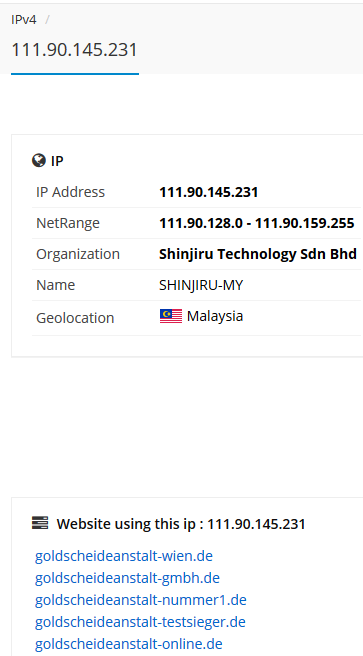Click Shinjiru Technology Sdn Bhd organization name
Image resolution: width=363 pixels, height=656 pixels.
(258, 254)
